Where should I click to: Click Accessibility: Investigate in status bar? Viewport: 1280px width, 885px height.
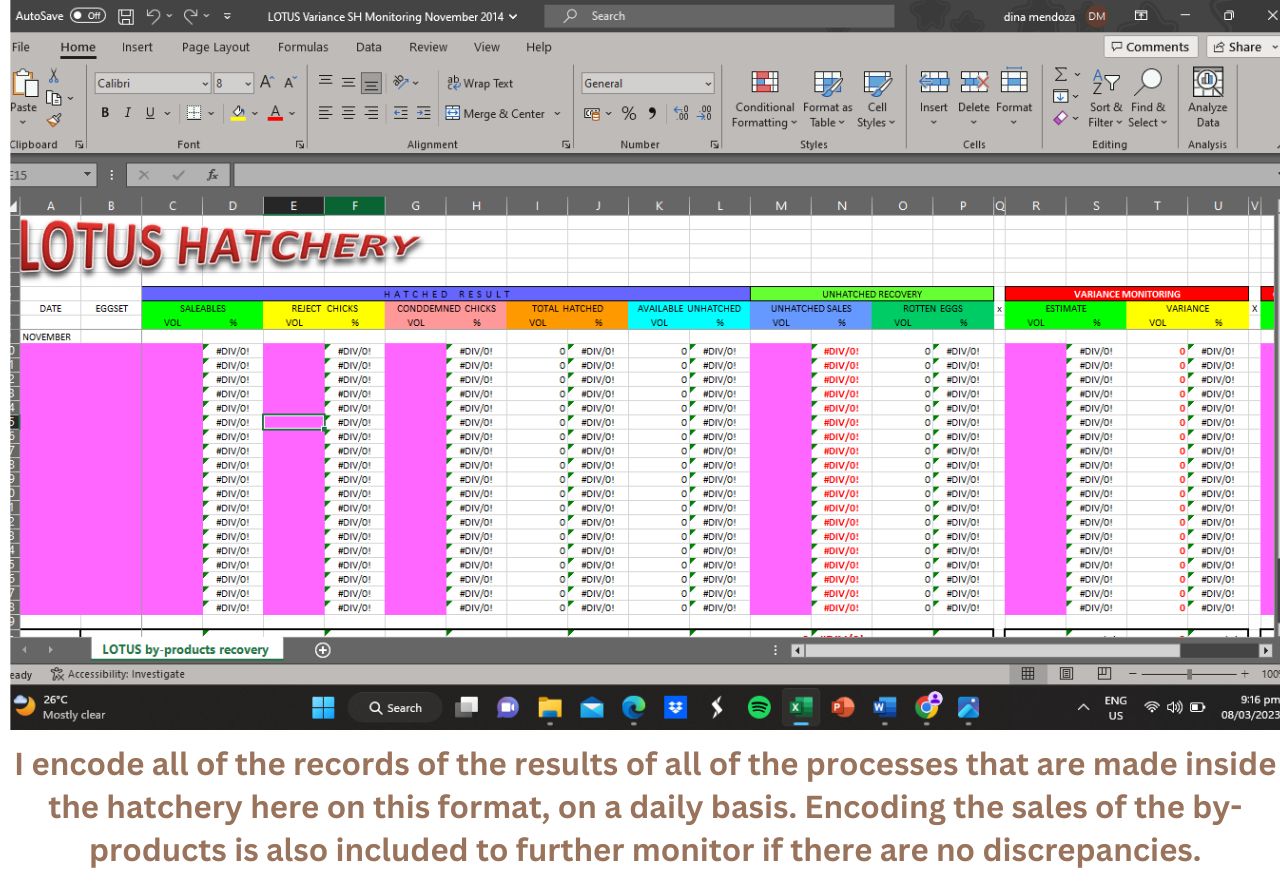click(x=117, y=674)
